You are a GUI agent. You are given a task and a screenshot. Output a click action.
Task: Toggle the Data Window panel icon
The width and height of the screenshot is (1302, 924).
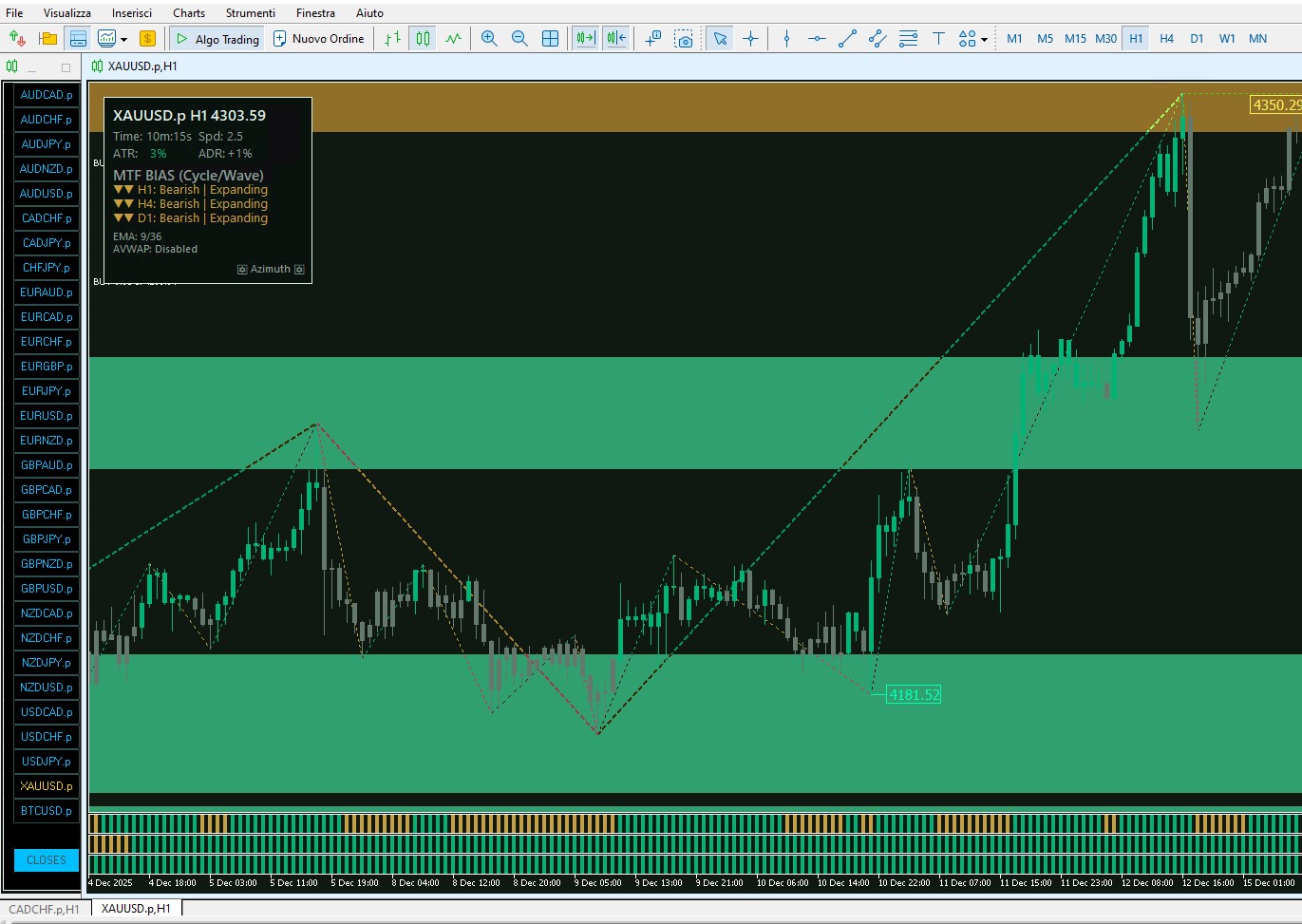click(x=79, y=39)
